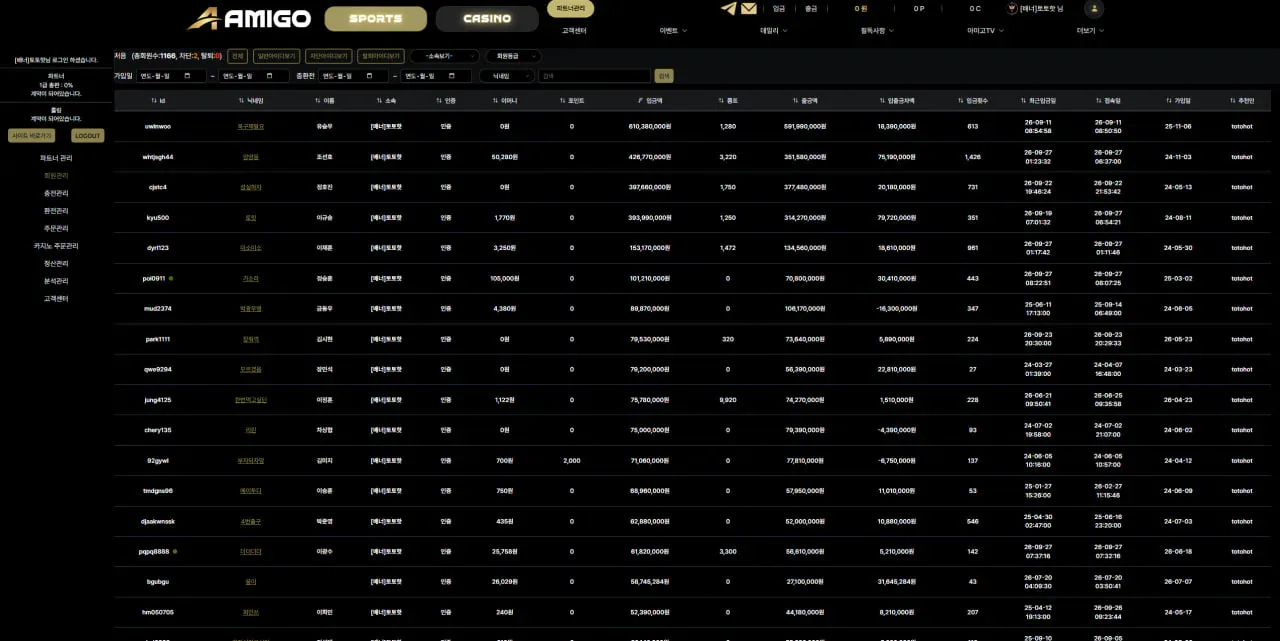This screenshot has height=641, width=1280.
Task: Open the envelope messages icon
Action: [748, 8]
